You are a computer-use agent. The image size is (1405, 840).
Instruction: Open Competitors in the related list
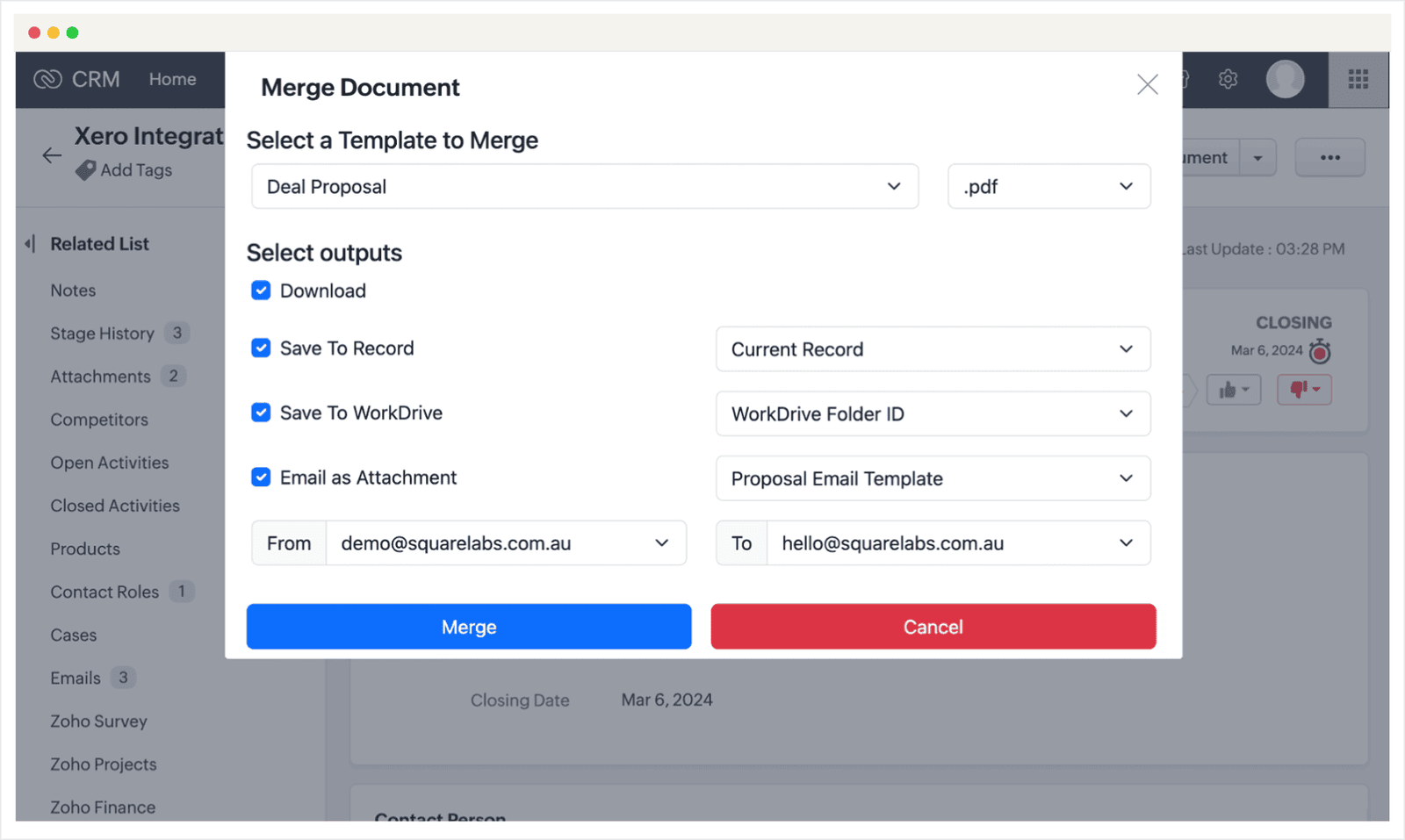click(x=99, y=420)
